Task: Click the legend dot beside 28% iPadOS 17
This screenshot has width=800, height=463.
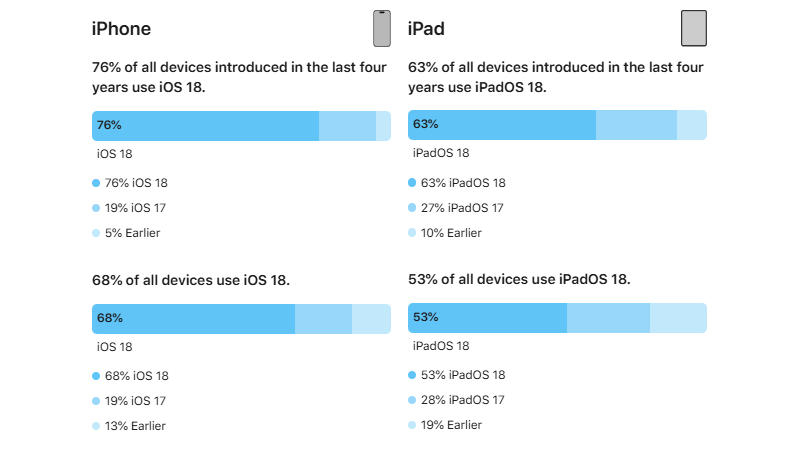Action: (412, 400)
